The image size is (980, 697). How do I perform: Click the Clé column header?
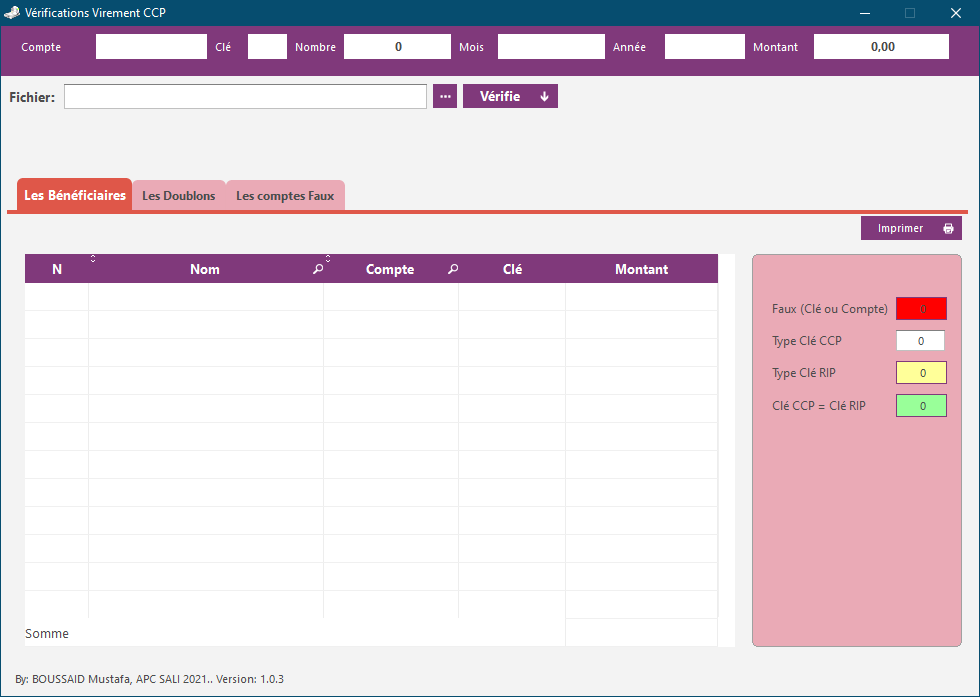pyautogui.click(x=512, y=269)
